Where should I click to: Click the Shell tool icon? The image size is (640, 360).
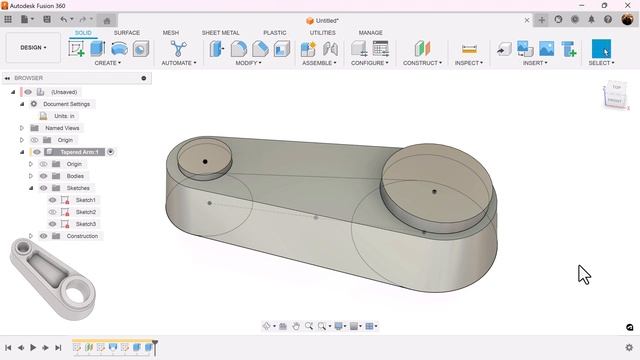click(282, 49)
